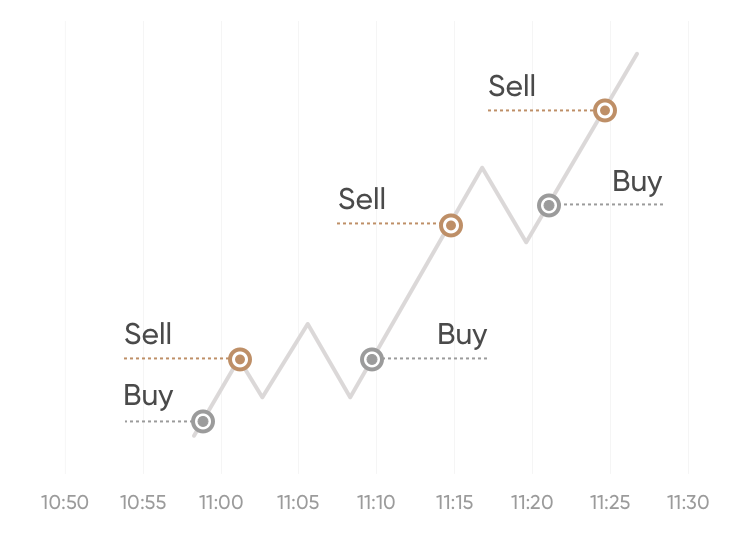Select the Sell marker circle above 11:15

pyautogui.click(x=451, y=226)
